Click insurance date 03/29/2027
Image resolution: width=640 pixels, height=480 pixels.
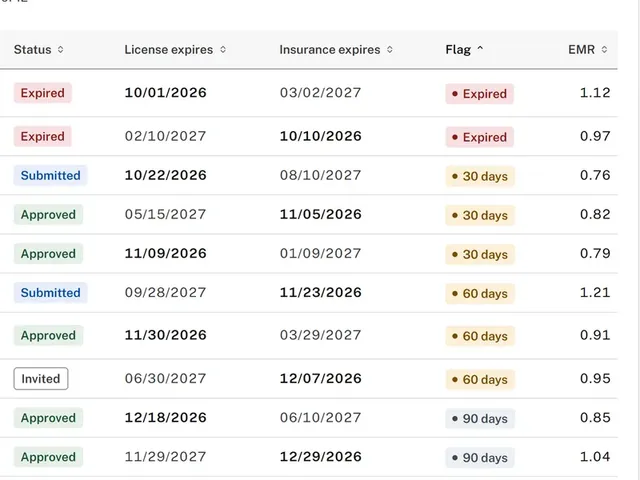click(320, 335)
